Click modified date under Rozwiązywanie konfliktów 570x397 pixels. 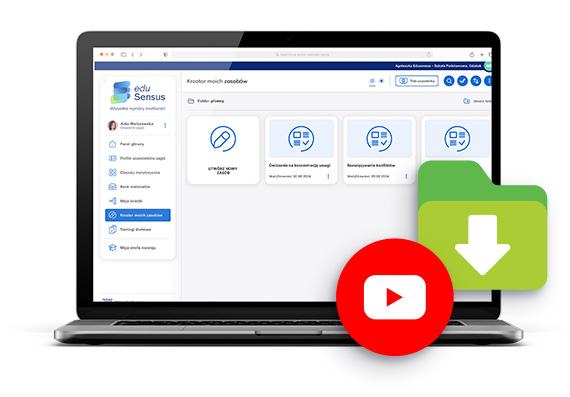coord(368,176)
